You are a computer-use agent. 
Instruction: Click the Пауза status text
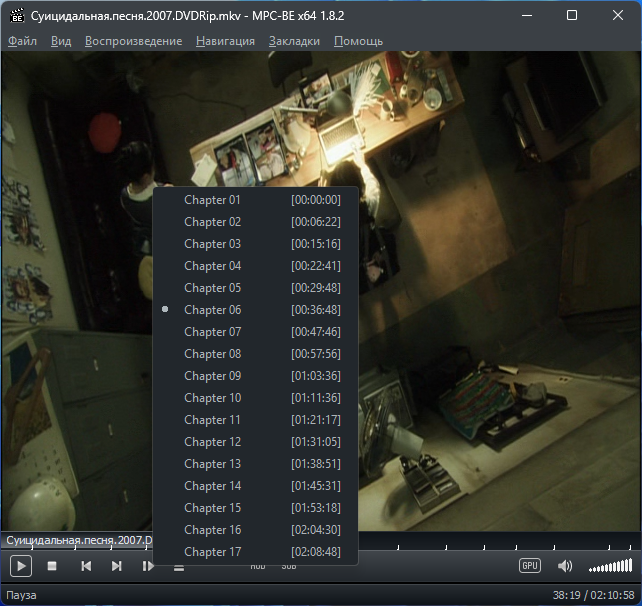pyautogui.click(x=21, y=595)
